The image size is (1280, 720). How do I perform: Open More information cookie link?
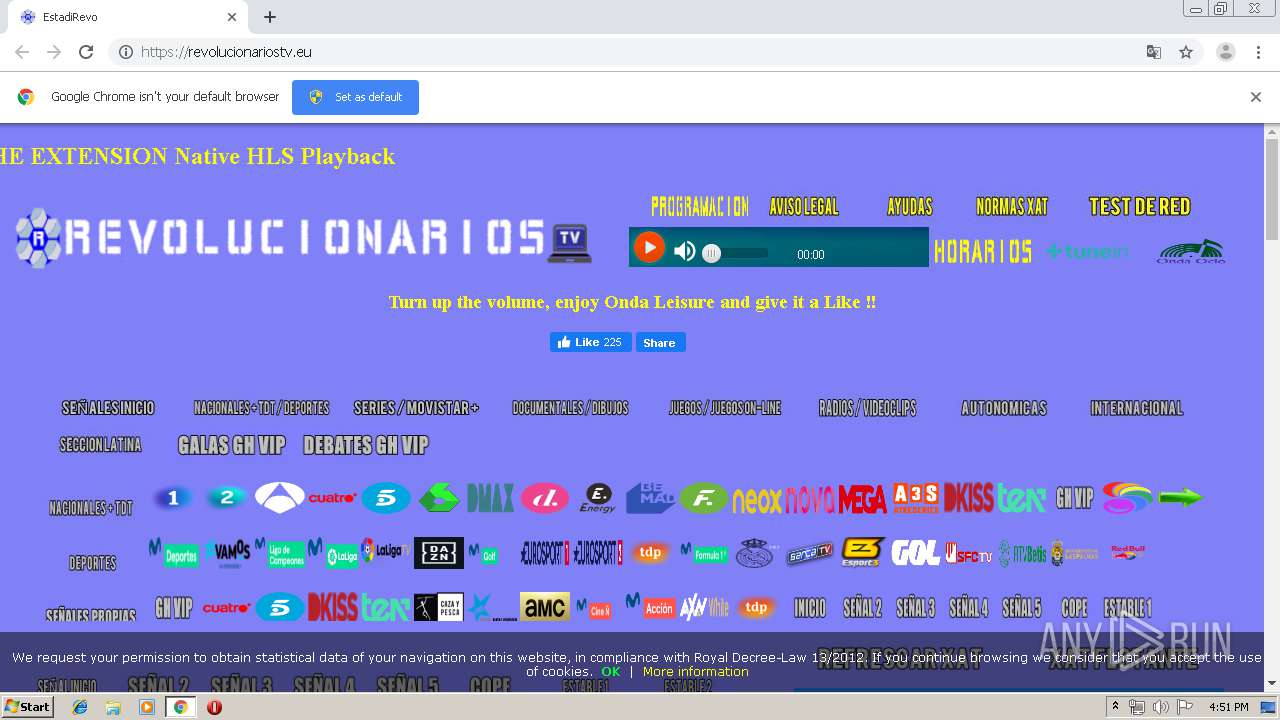click(696, 672)
